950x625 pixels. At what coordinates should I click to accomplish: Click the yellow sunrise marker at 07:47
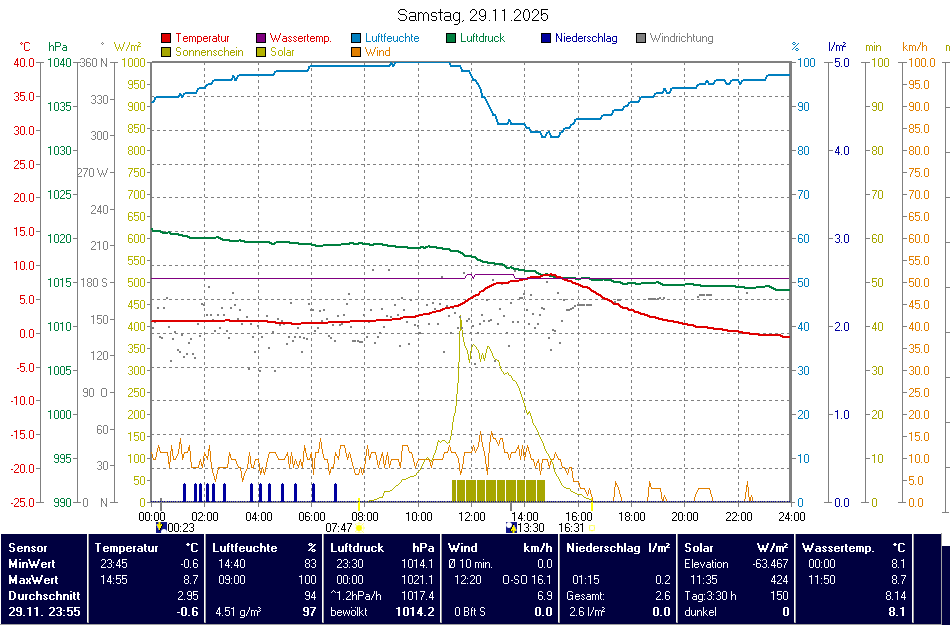(x=359, y=527)
